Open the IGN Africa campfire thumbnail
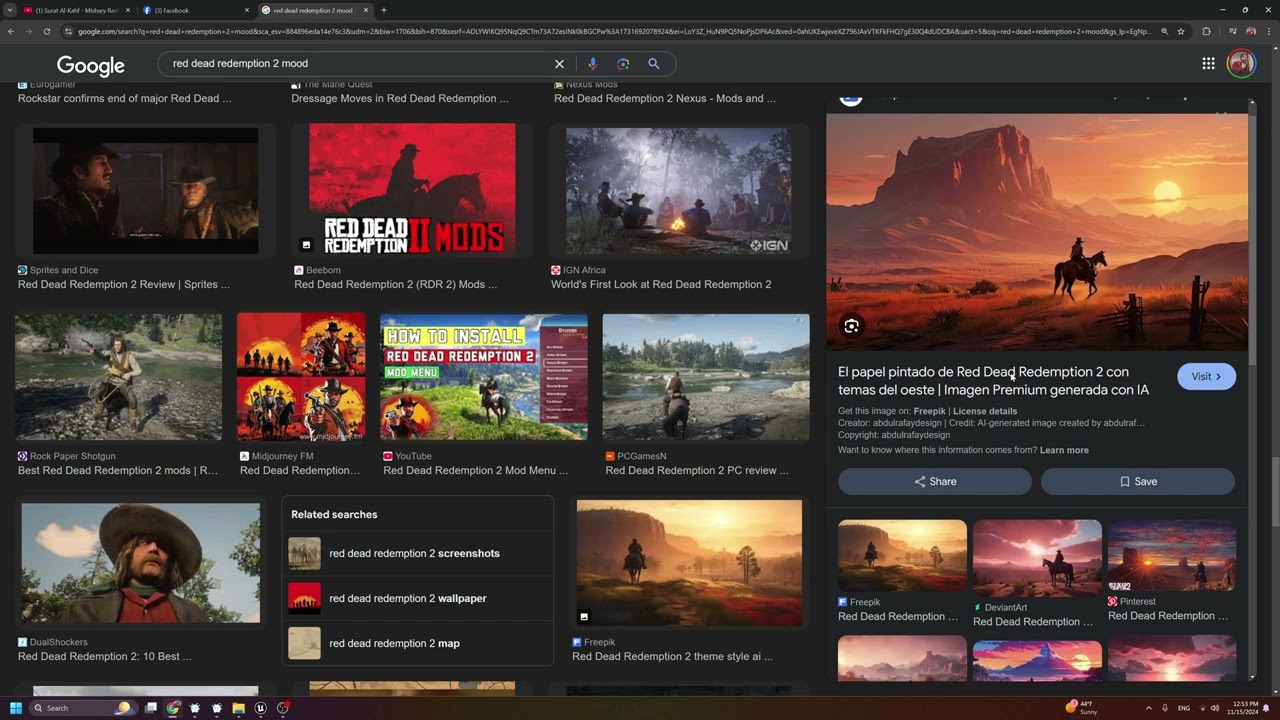The height and width of the screenshot is (720, 1280). click(679, 190)
